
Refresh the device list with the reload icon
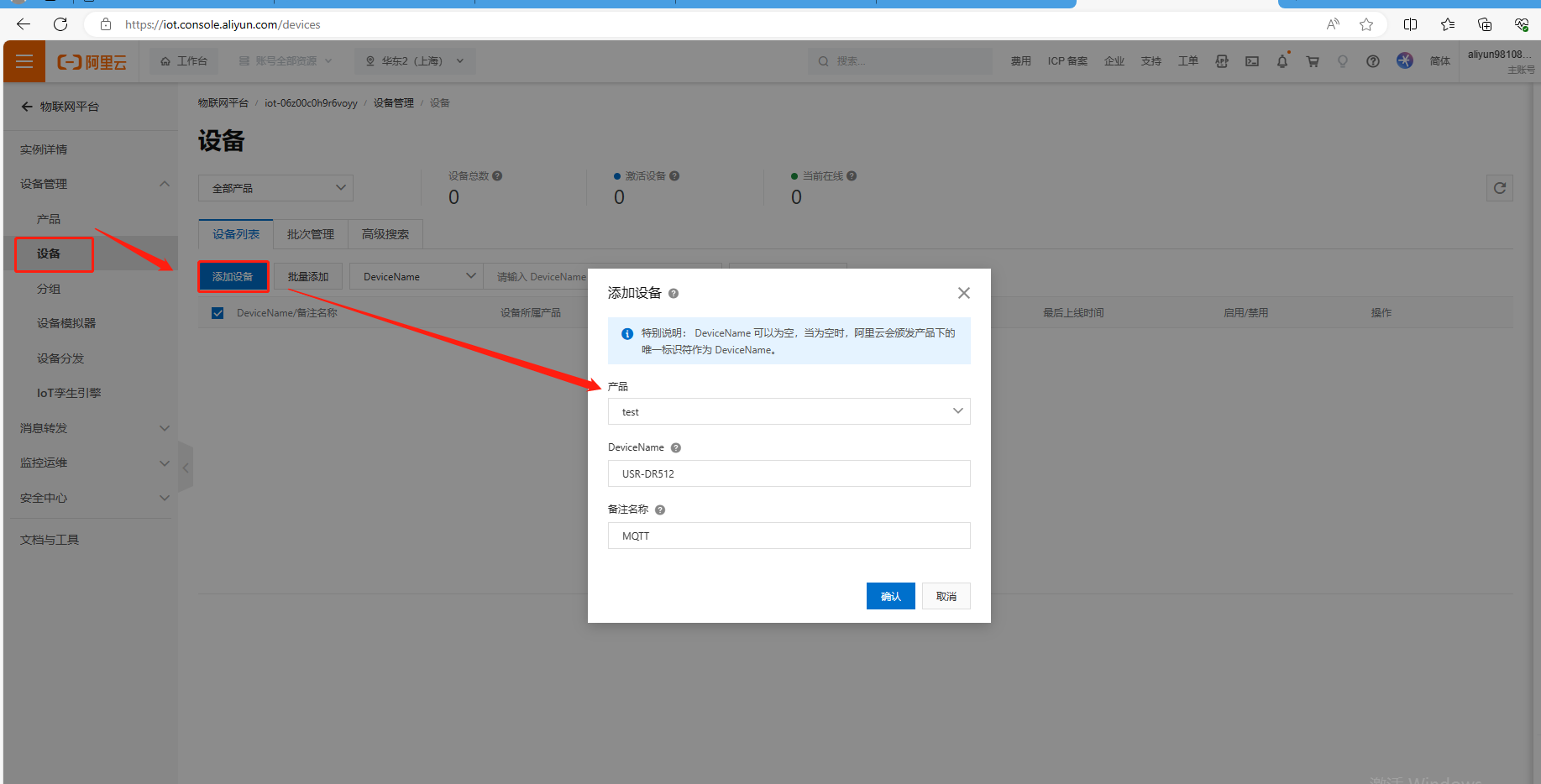click(1499, 188)
